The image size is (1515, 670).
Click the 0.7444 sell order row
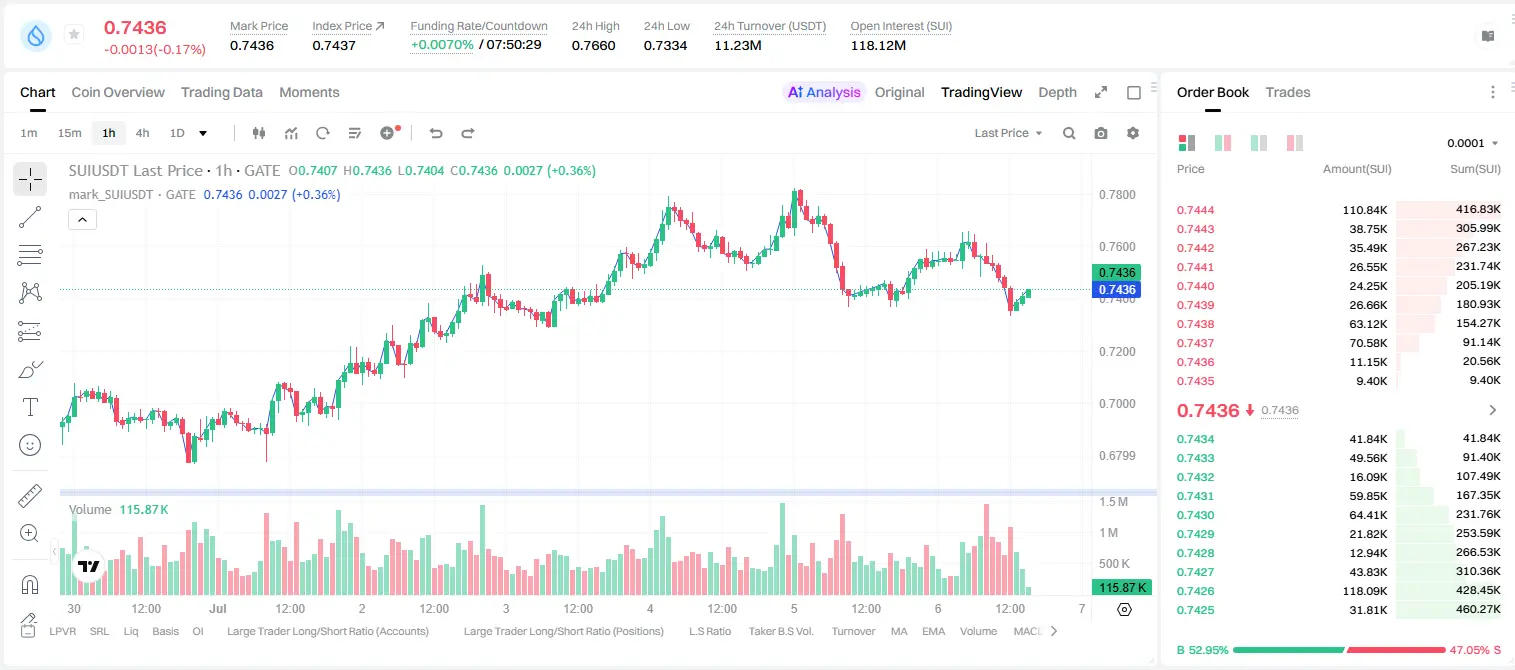[x=1339, y=210]
